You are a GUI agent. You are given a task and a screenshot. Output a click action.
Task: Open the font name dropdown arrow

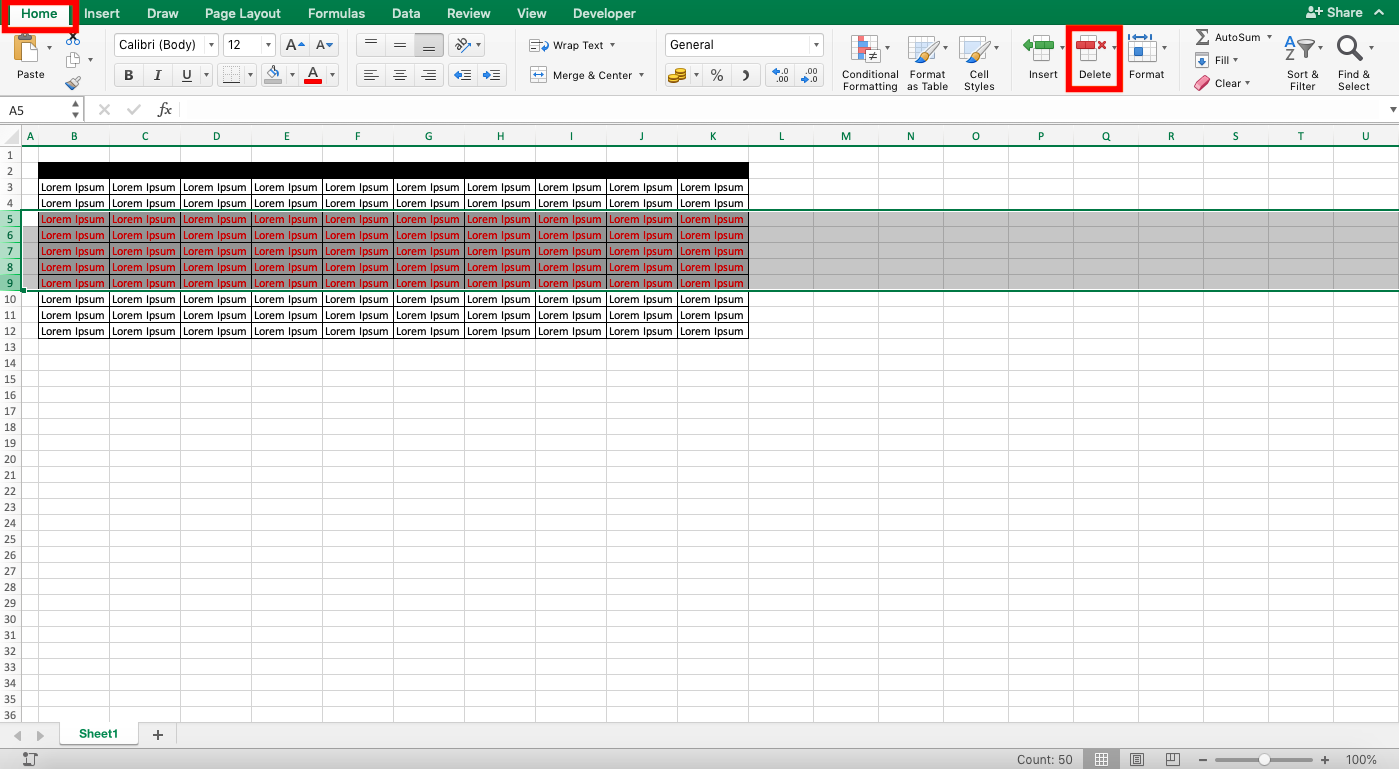click(210, 45)
